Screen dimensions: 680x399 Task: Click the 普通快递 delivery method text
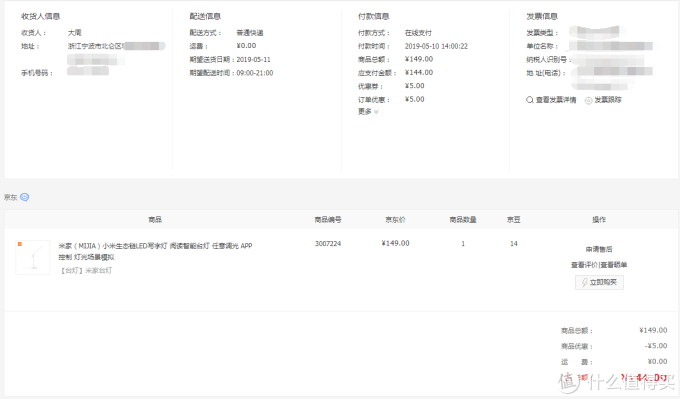coord(250,33)
